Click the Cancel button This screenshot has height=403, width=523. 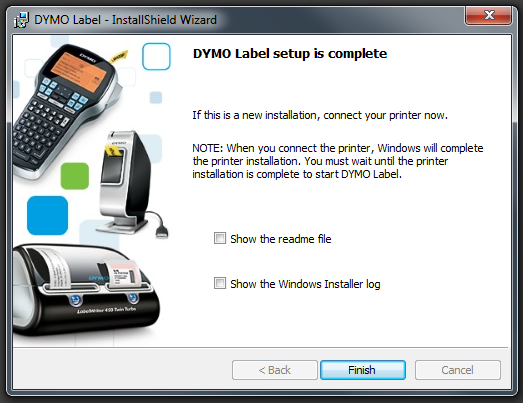pyautogui.click(x=458, y=370)
